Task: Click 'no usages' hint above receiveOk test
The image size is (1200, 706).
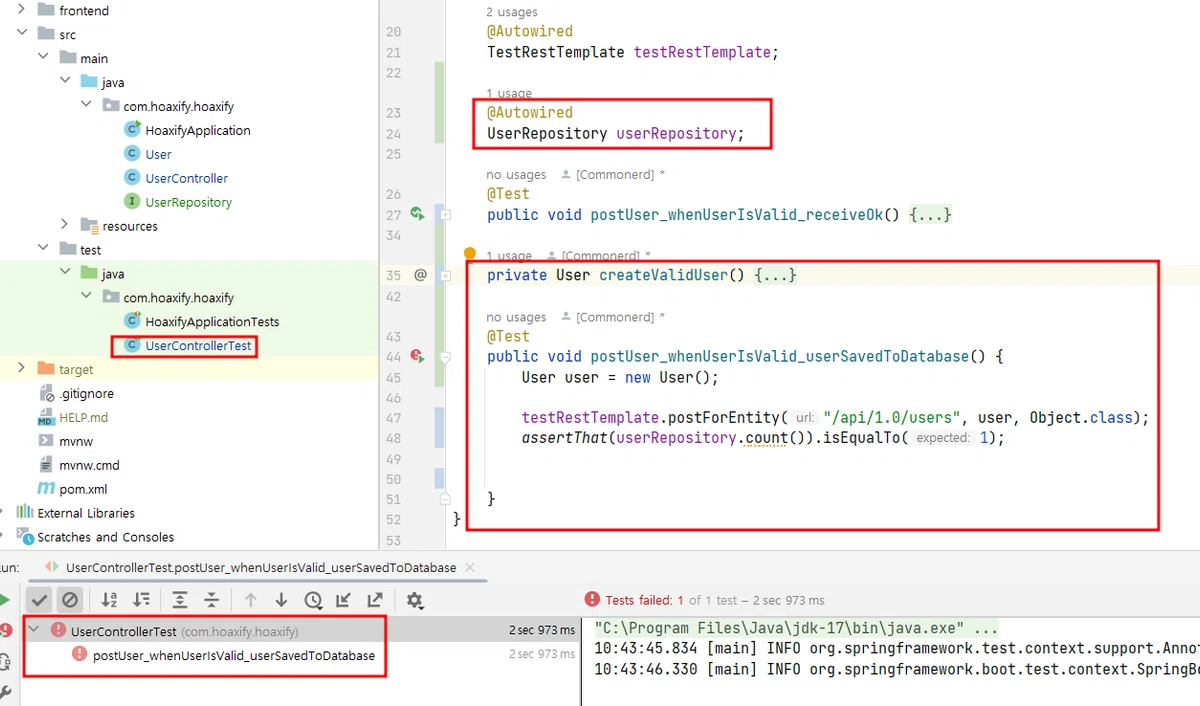Action: [516, 174]
